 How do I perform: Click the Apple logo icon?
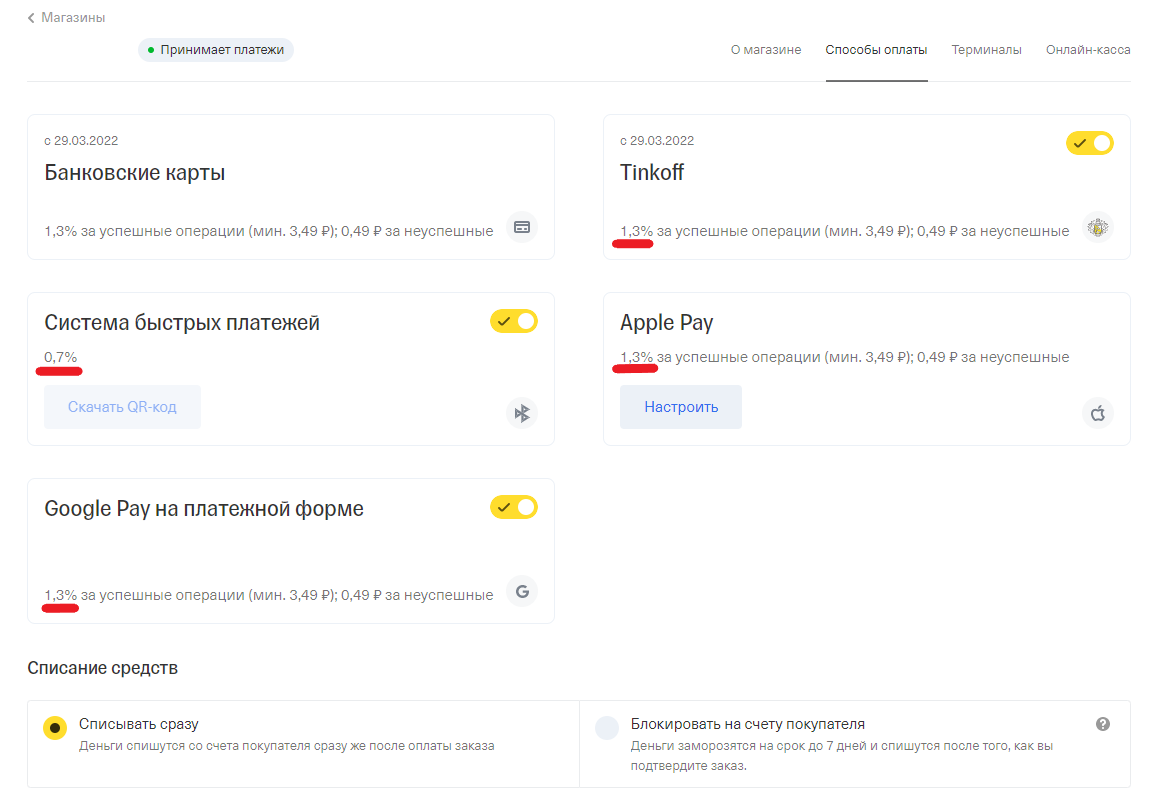point(1097,413)
